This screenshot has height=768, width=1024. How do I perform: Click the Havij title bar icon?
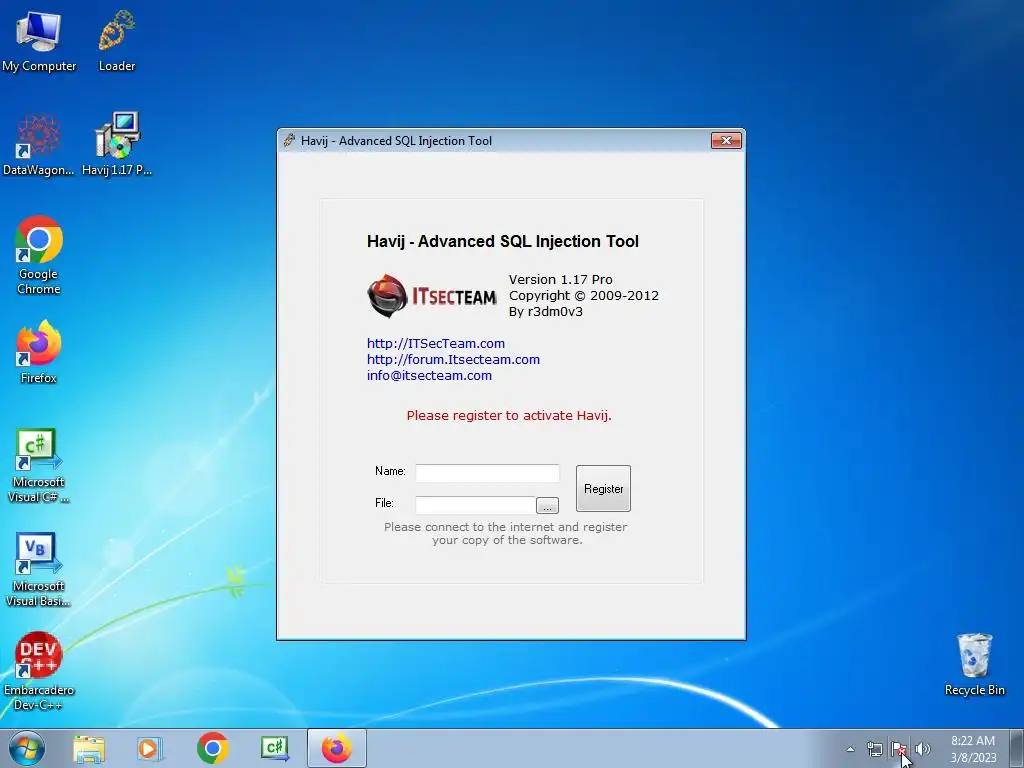coord(289,140)
